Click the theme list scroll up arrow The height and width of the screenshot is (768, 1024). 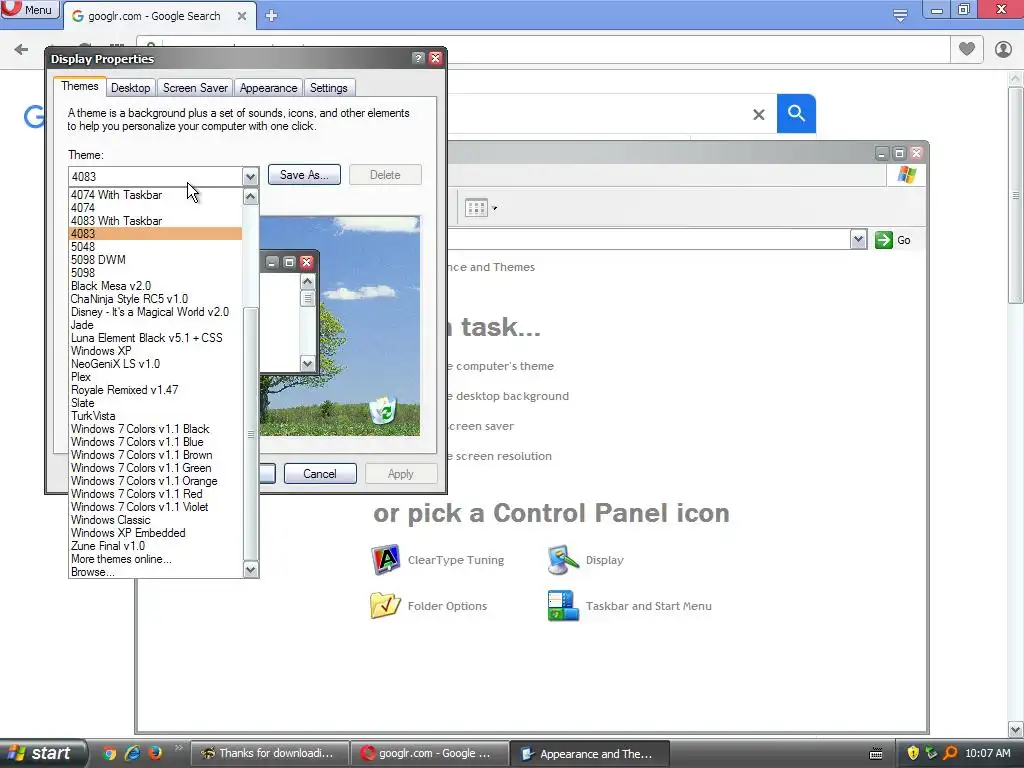[x=250, y=196]
